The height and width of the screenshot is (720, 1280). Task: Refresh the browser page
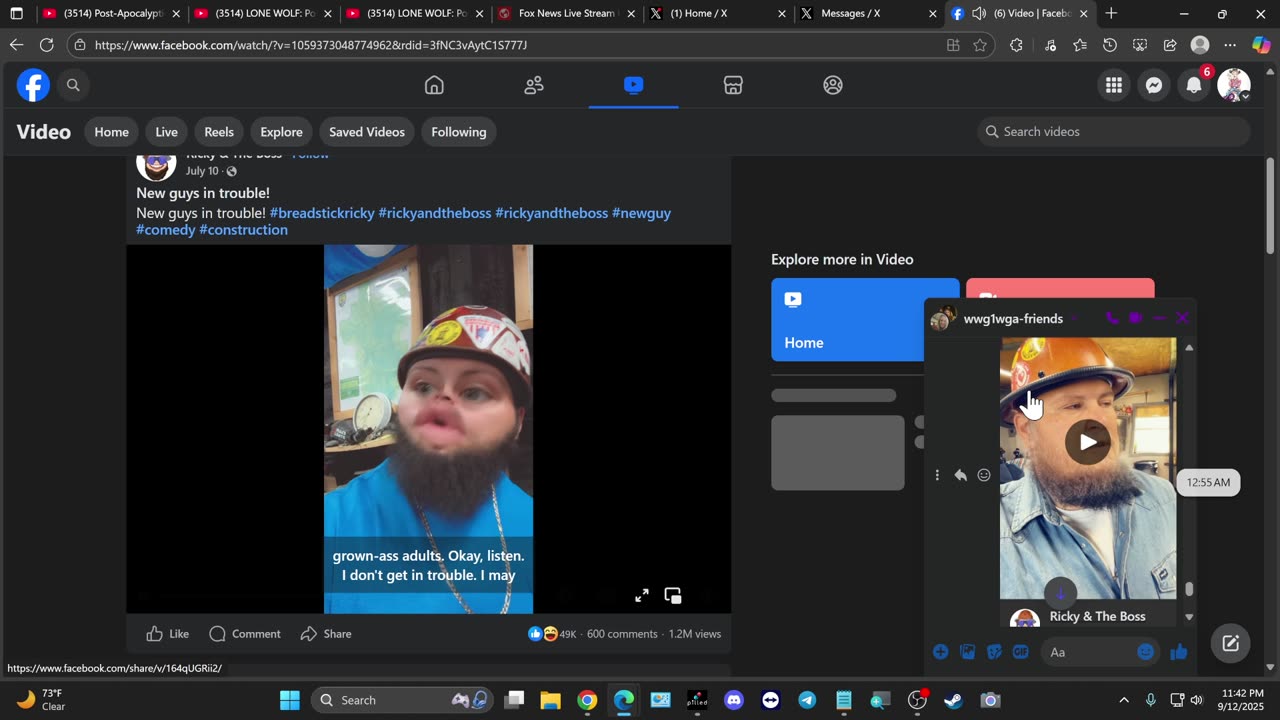[46, 45]
